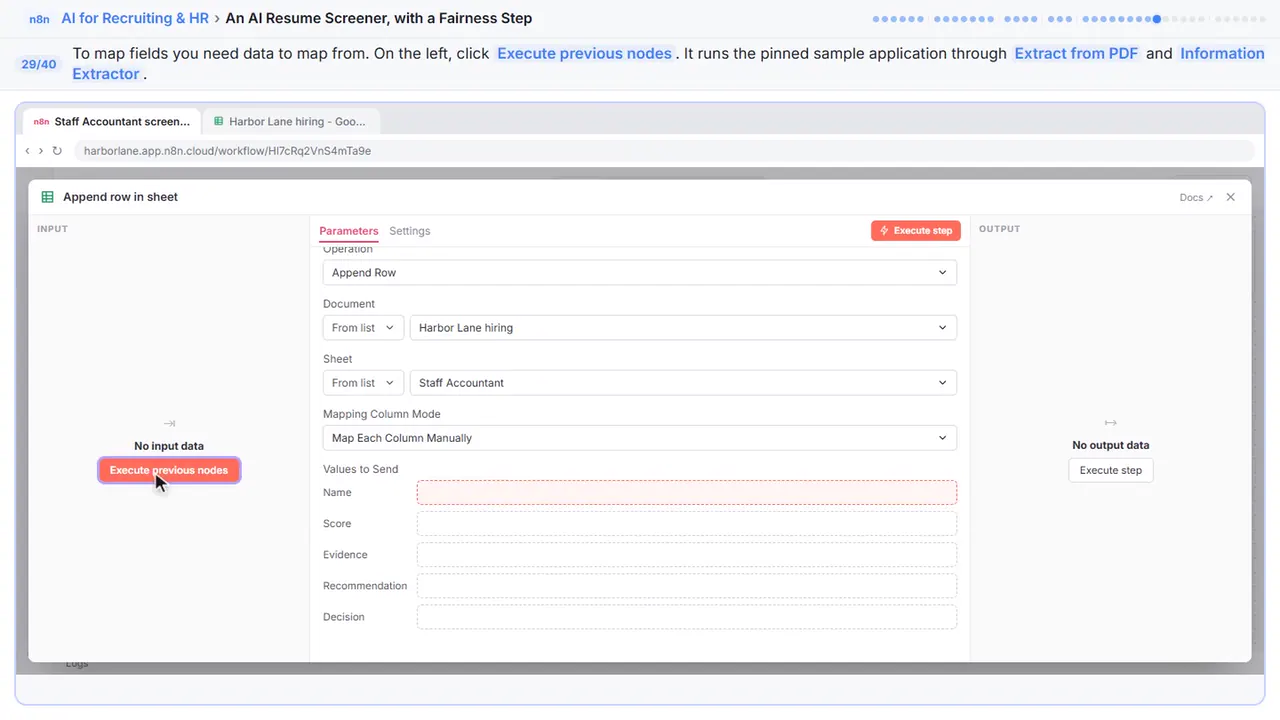Click the No input data message
Image resolution: width=1280 pixels, height=720 pixels.
[169, 446]
